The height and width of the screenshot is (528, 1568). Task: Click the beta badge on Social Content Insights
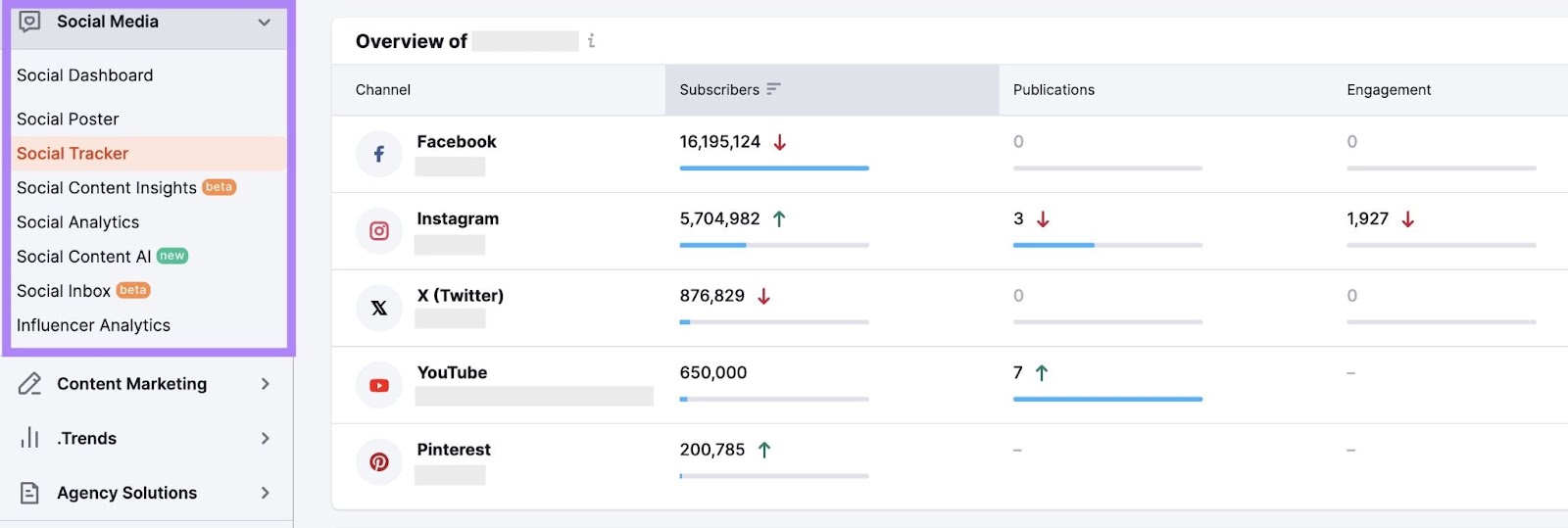pyautogui.click(x=220, y=187)
